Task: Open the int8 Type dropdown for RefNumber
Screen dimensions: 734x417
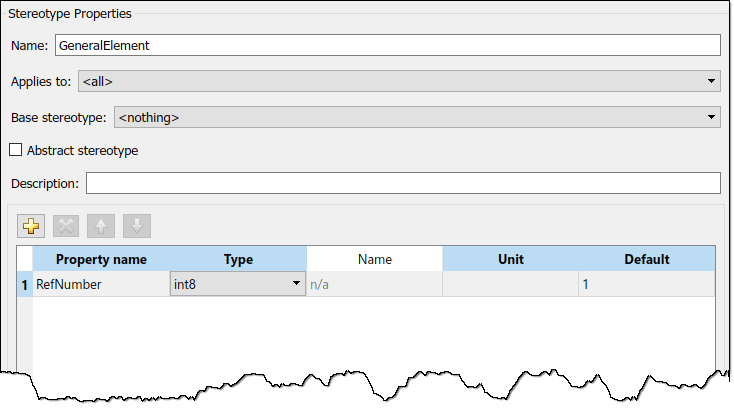Action: click(x=238, y=284)
